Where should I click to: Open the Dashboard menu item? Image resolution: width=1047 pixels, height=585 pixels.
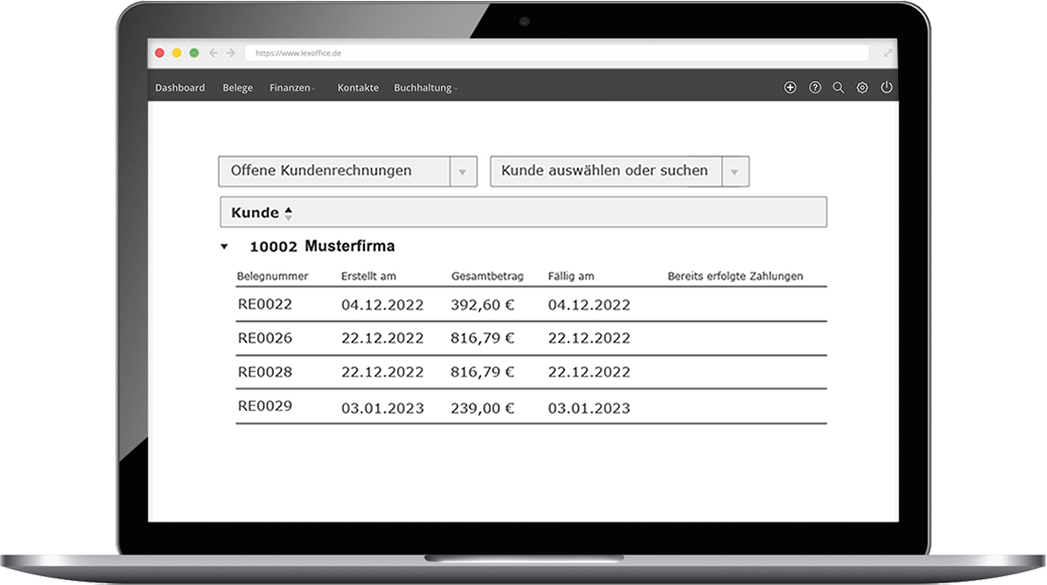point(180,87)
